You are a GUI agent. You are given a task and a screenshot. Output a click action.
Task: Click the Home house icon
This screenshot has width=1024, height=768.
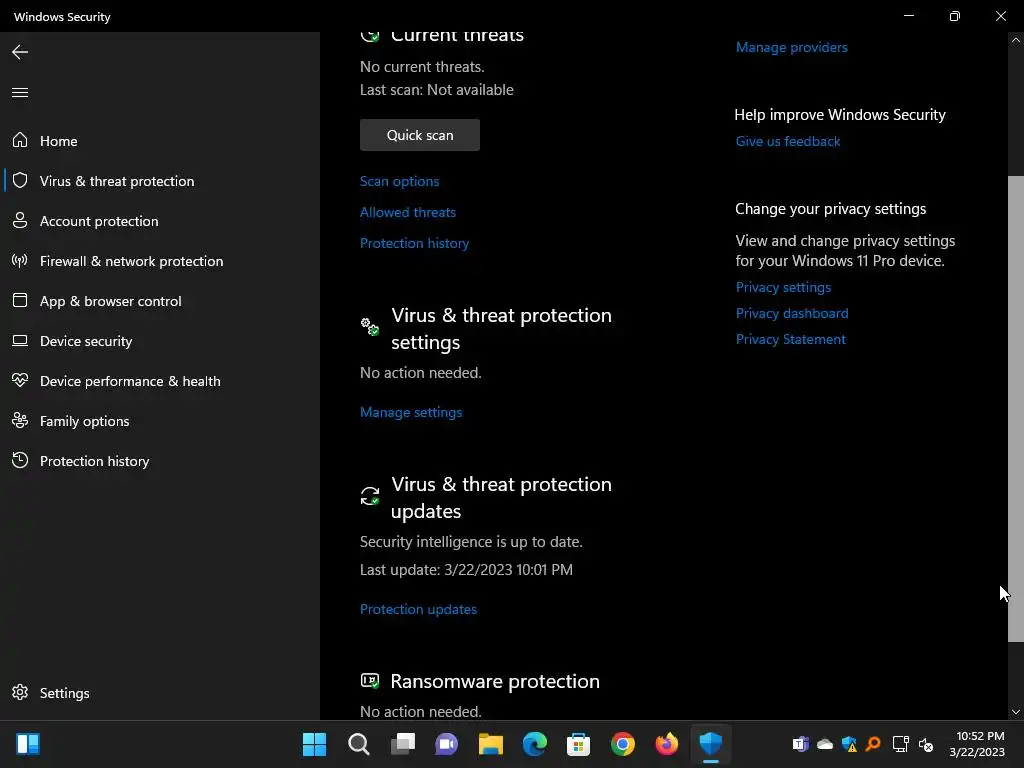pos(20,140)
